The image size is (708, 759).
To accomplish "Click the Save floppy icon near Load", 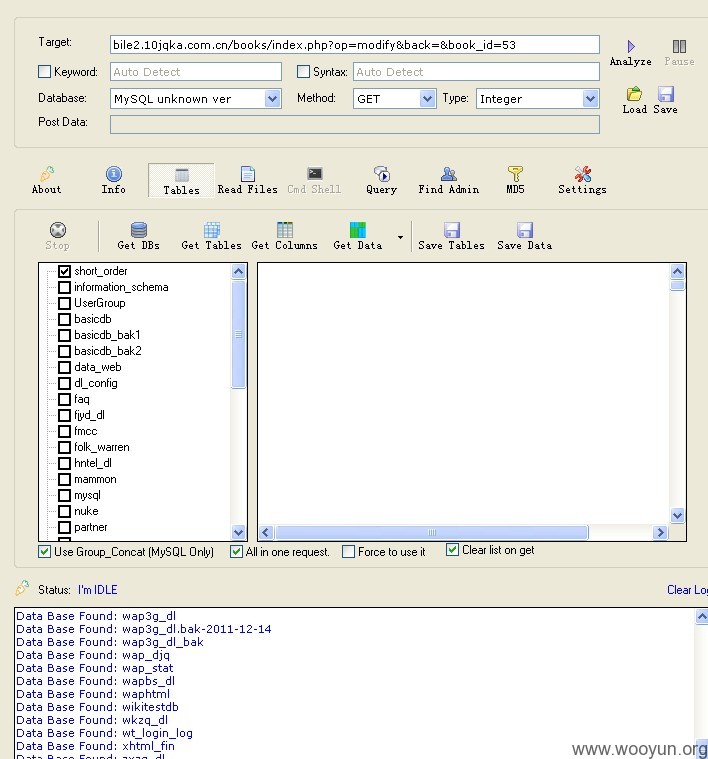I will coord(666,93).
